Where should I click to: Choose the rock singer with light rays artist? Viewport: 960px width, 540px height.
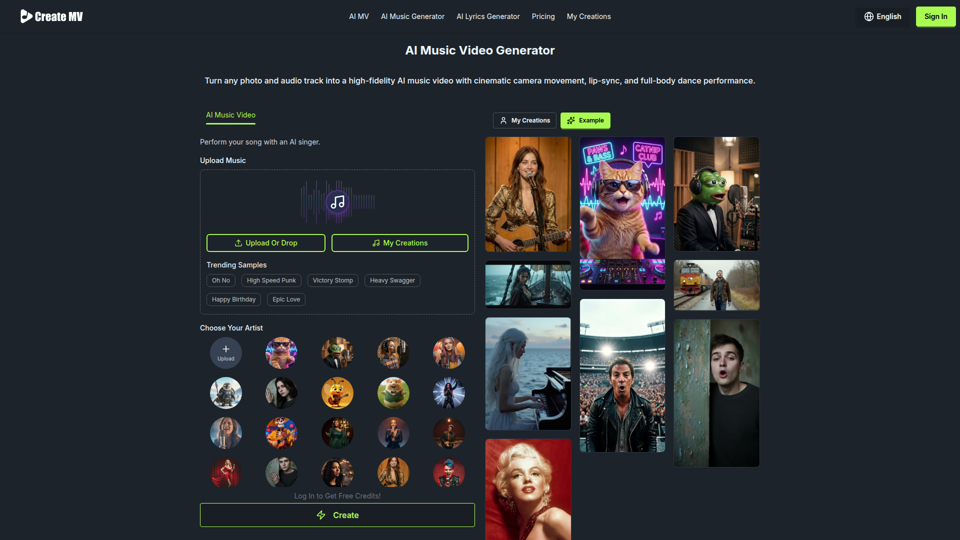click(x=449, y=392)
